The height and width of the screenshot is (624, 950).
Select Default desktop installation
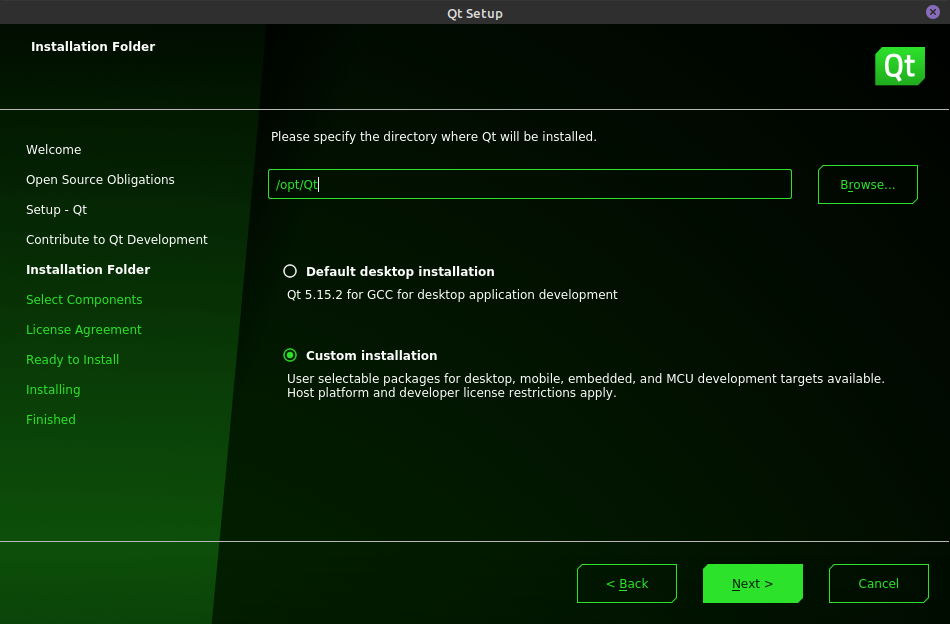[x=290, y=271]
